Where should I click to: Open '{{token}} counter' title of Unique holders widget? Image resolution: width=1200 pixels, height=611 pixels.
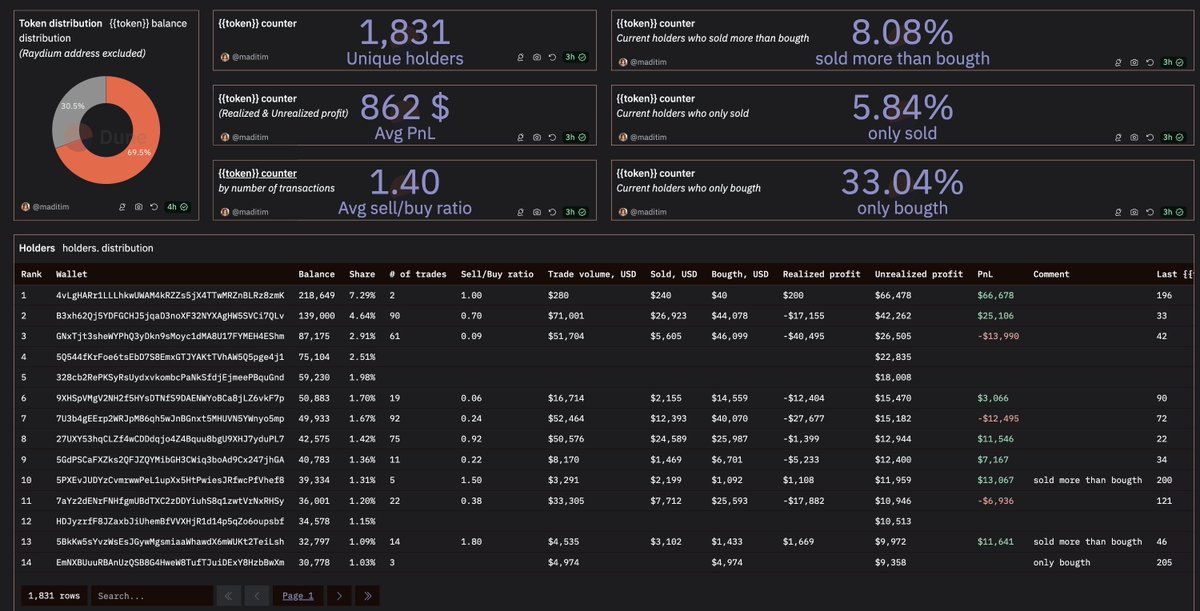(256, 23)
